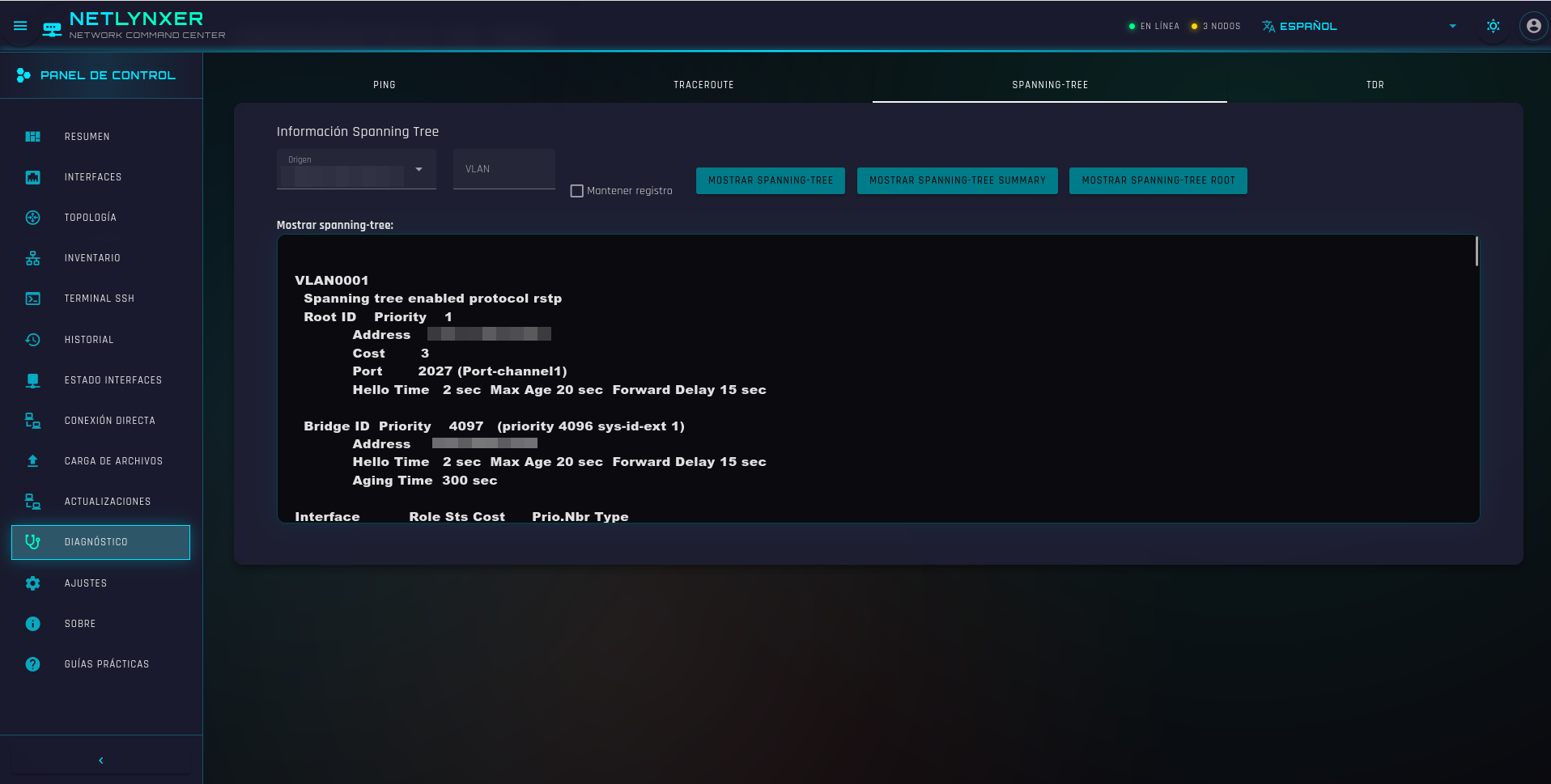Click the Topología sidebar icon
Image resolution: width=1551 pixels, height=784 pixels.
(x=32, y=218)
